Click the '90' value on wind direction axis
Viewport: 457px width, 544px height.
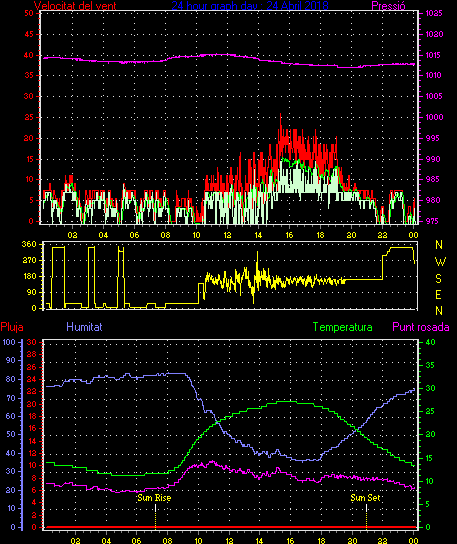(x=31, y=292)
